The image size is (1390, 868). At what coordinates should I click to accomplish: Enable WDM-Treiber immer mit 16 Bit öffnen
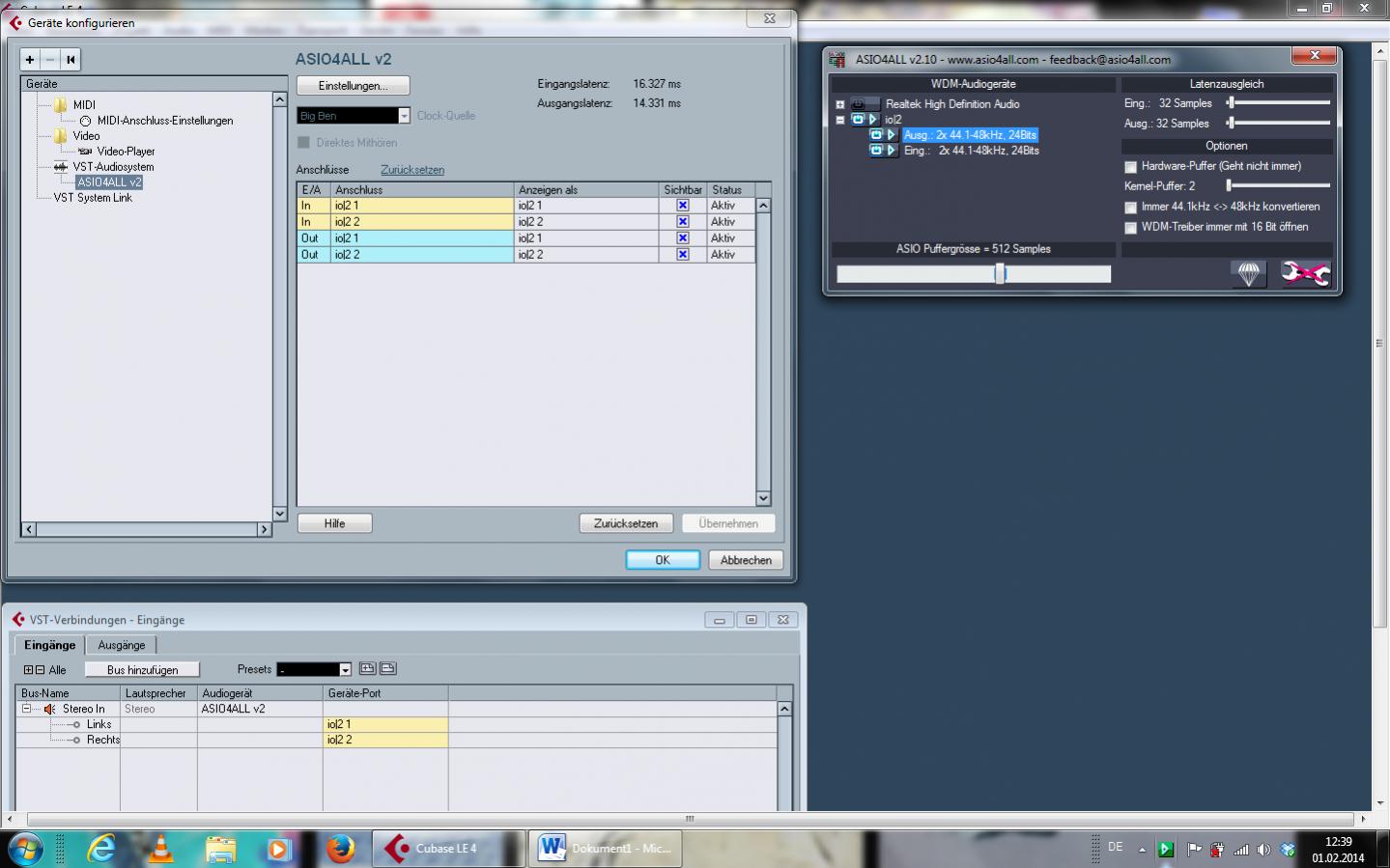pyautogui.click(x=1131, y=228)
